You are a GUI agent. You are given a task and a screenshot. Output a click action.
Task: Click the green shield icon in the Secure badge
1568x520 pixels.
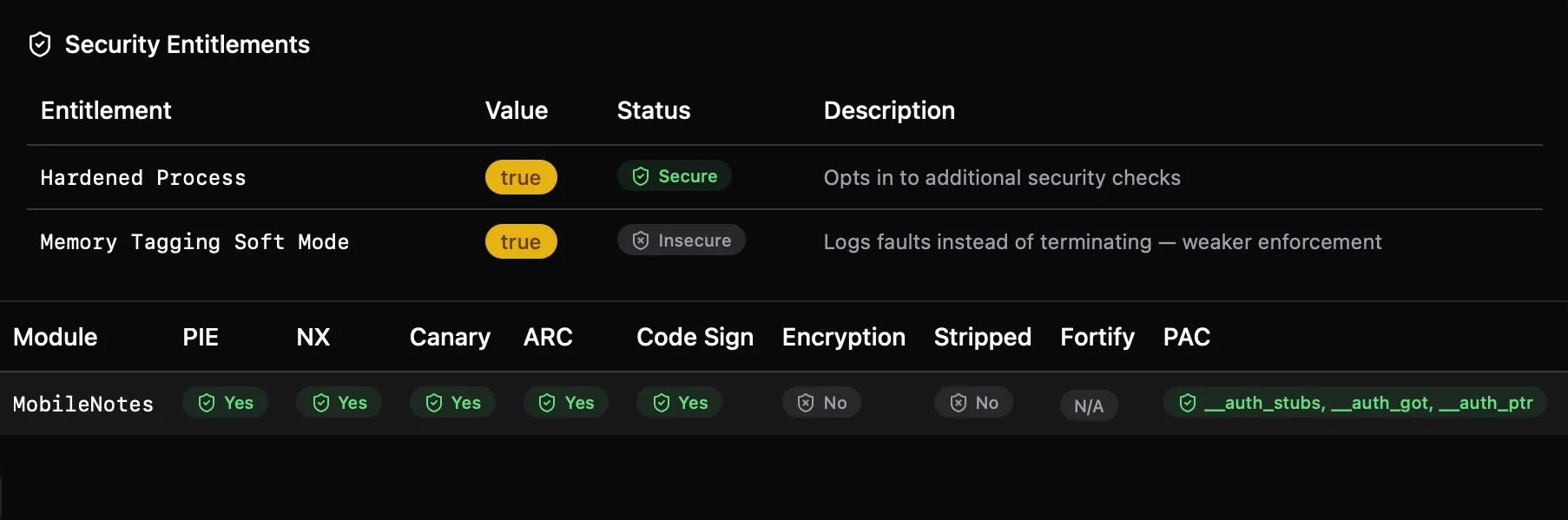click(640, 175)
